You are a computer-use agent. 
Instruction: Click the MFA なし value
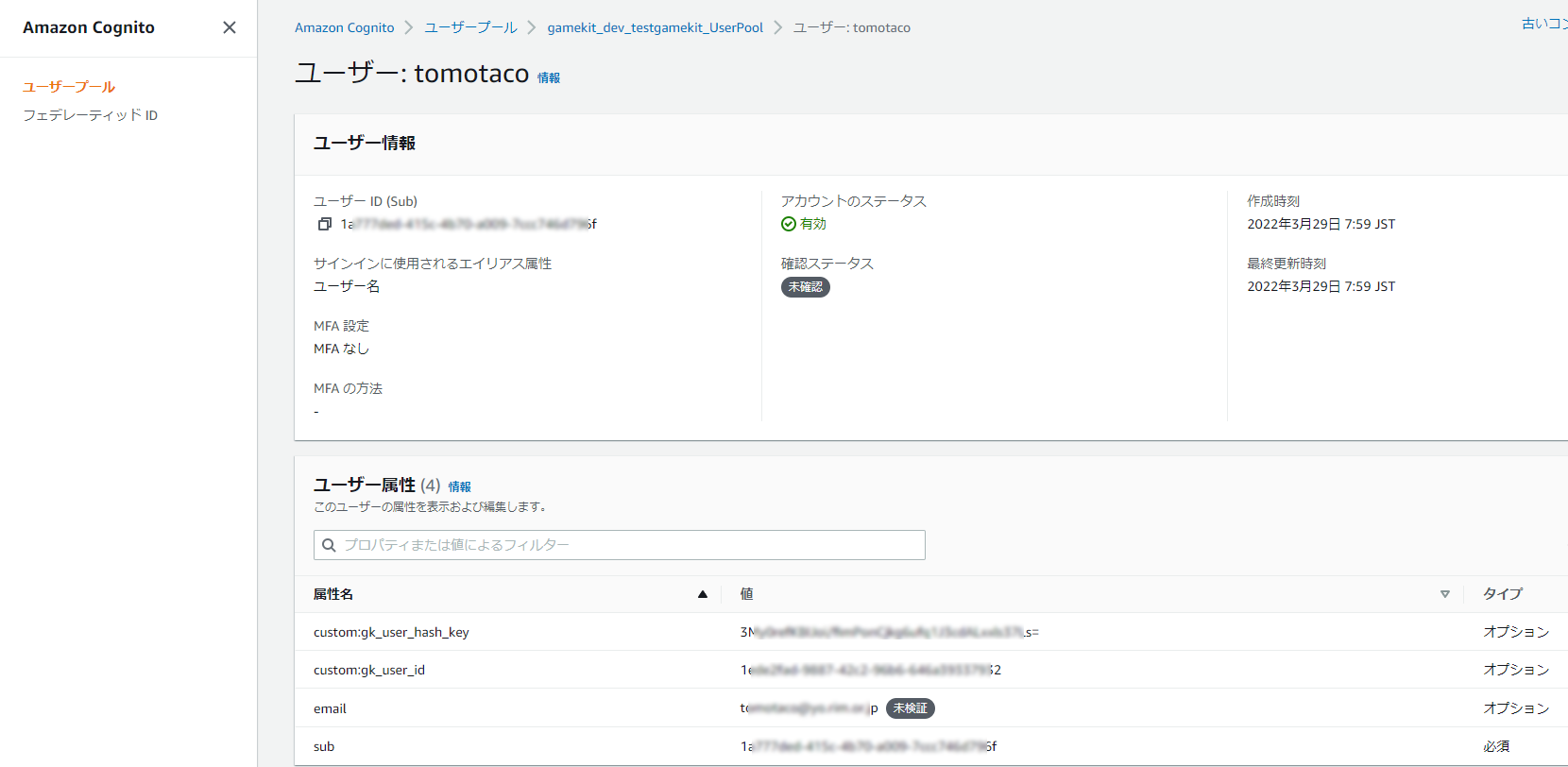[x=341, y=349]
